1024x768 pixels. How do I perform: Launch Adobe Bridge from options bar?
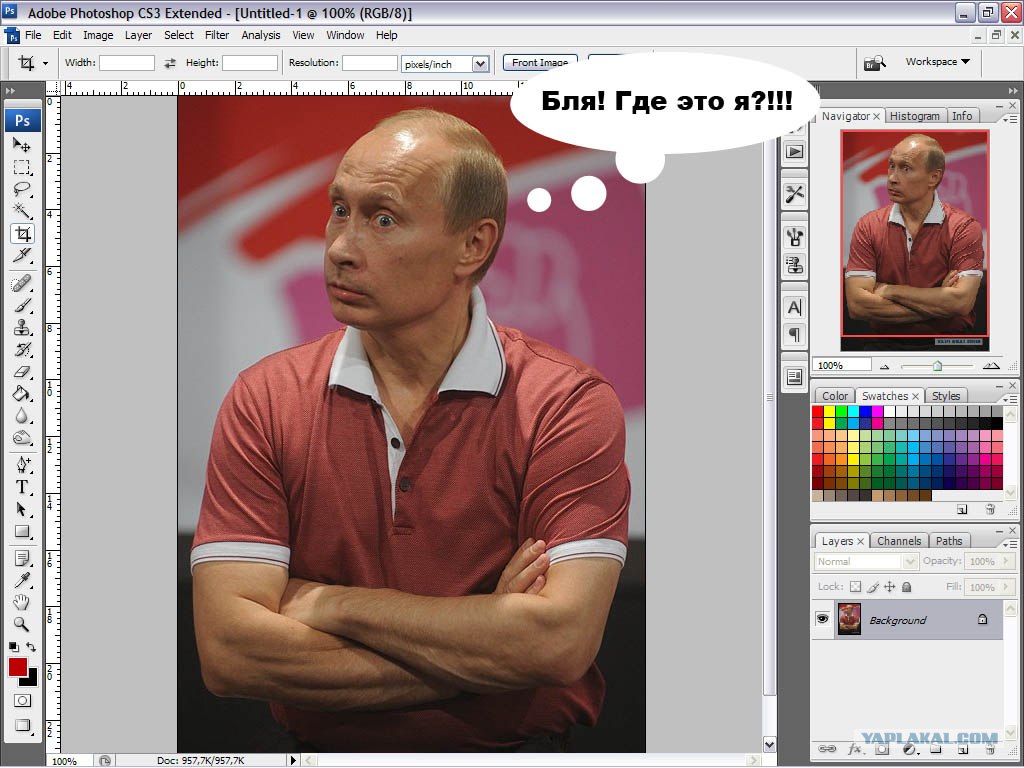pos(874,63)
